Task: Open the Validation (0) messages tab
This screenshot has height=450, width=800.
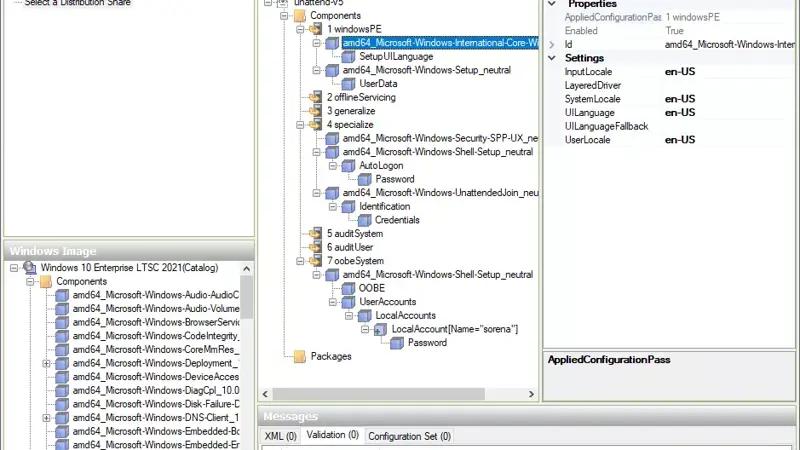Action: [x=332, y=435]
